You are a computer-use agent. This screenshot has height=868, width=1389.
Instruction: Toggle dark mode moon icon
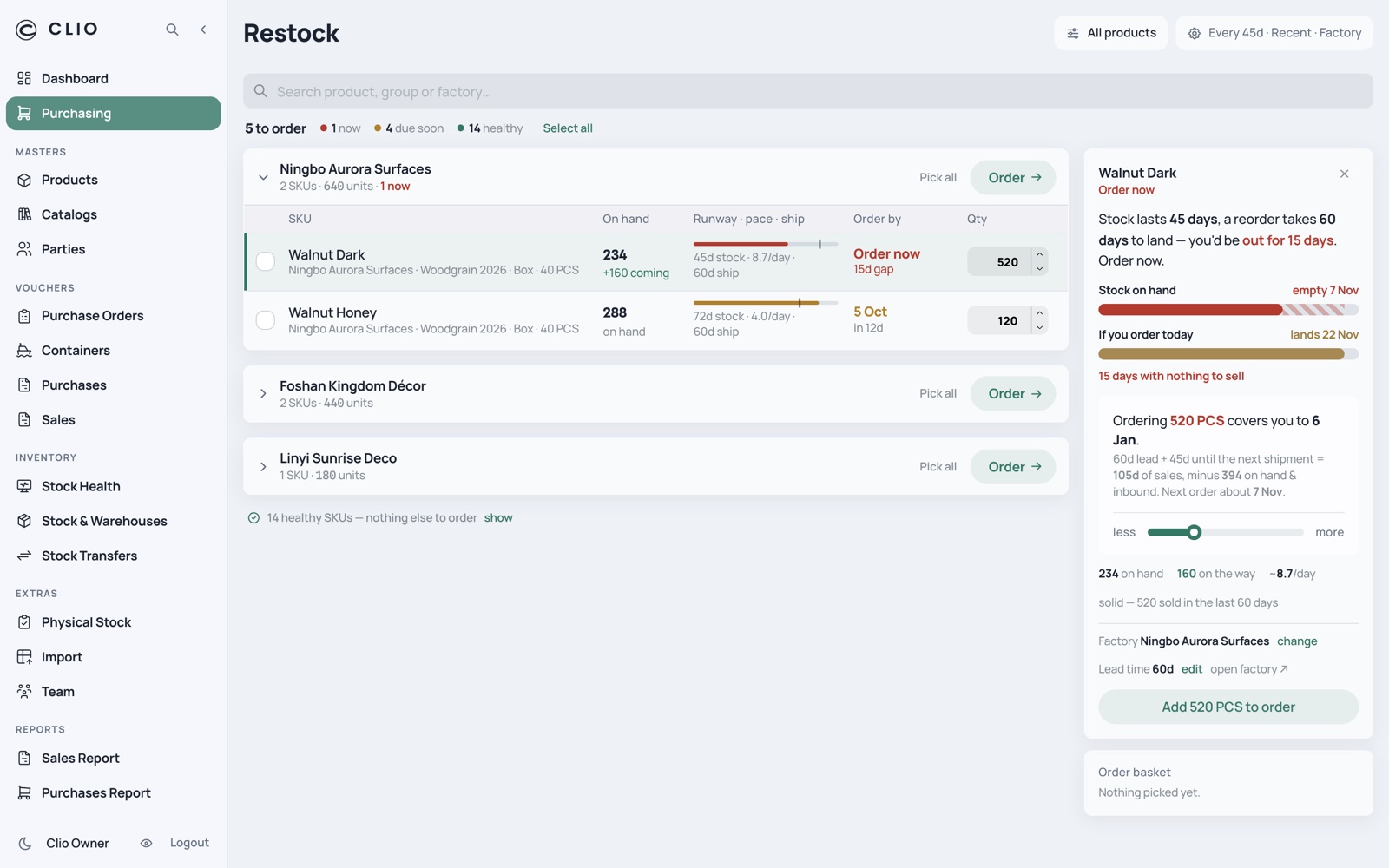25,843
